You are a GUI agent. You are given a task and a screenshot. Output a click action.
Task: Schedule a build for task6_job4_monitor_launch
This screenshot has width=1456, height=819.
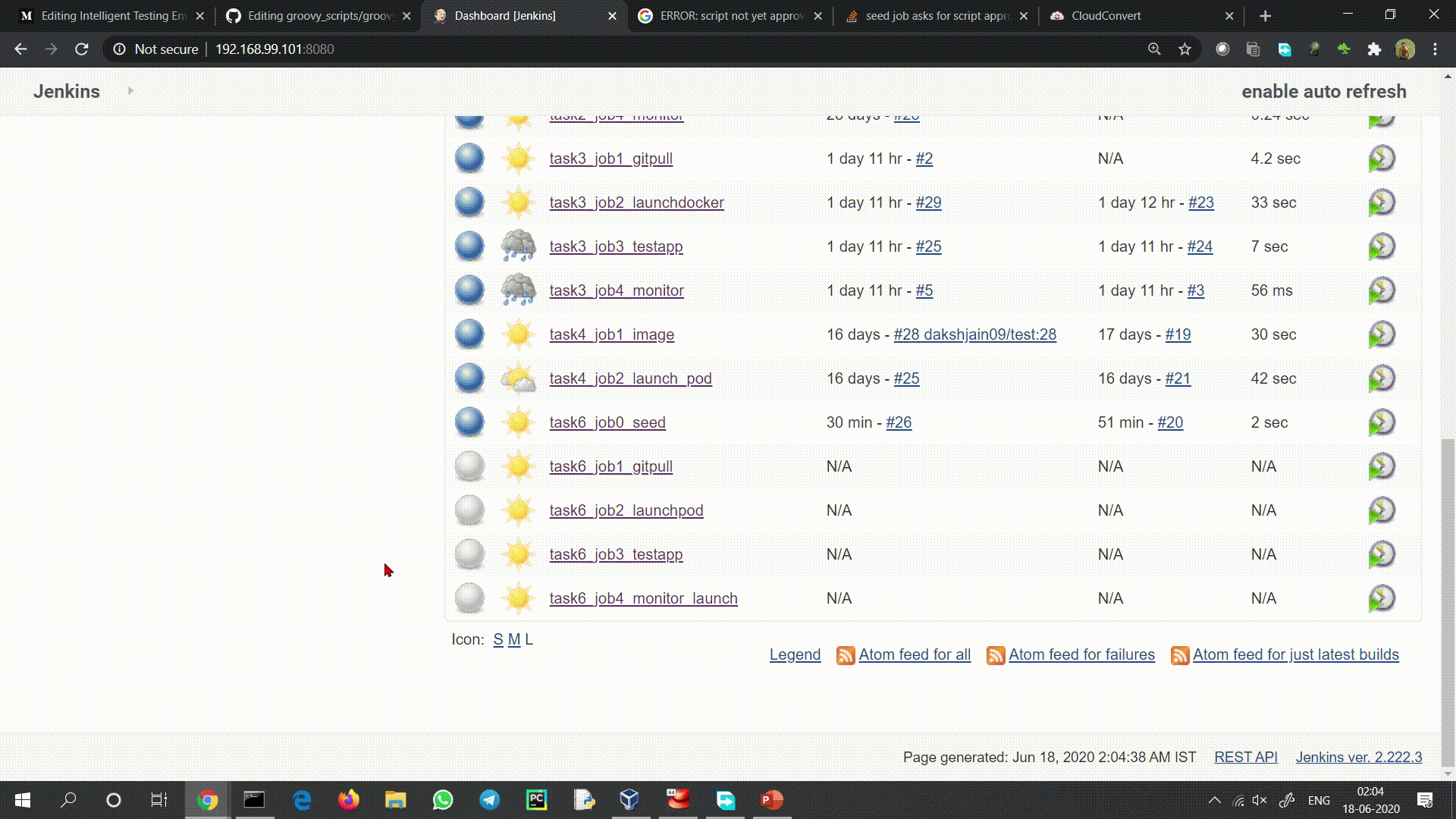coord(1382,598)
